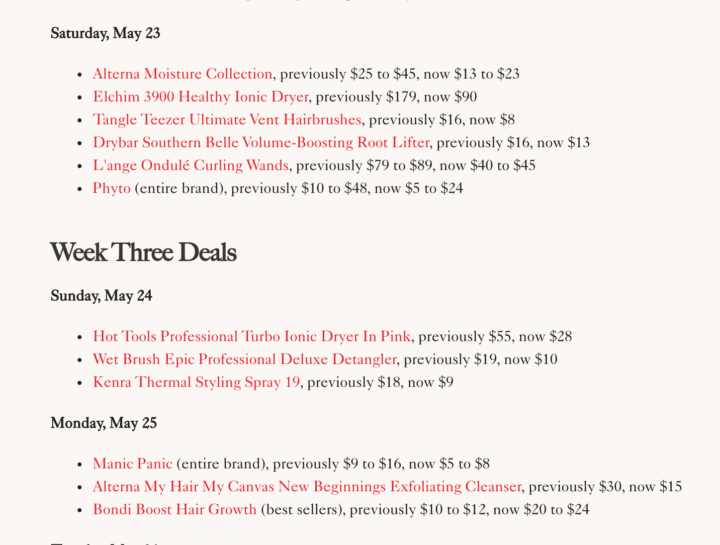Click the Saturday, May 23 heading

105,34
